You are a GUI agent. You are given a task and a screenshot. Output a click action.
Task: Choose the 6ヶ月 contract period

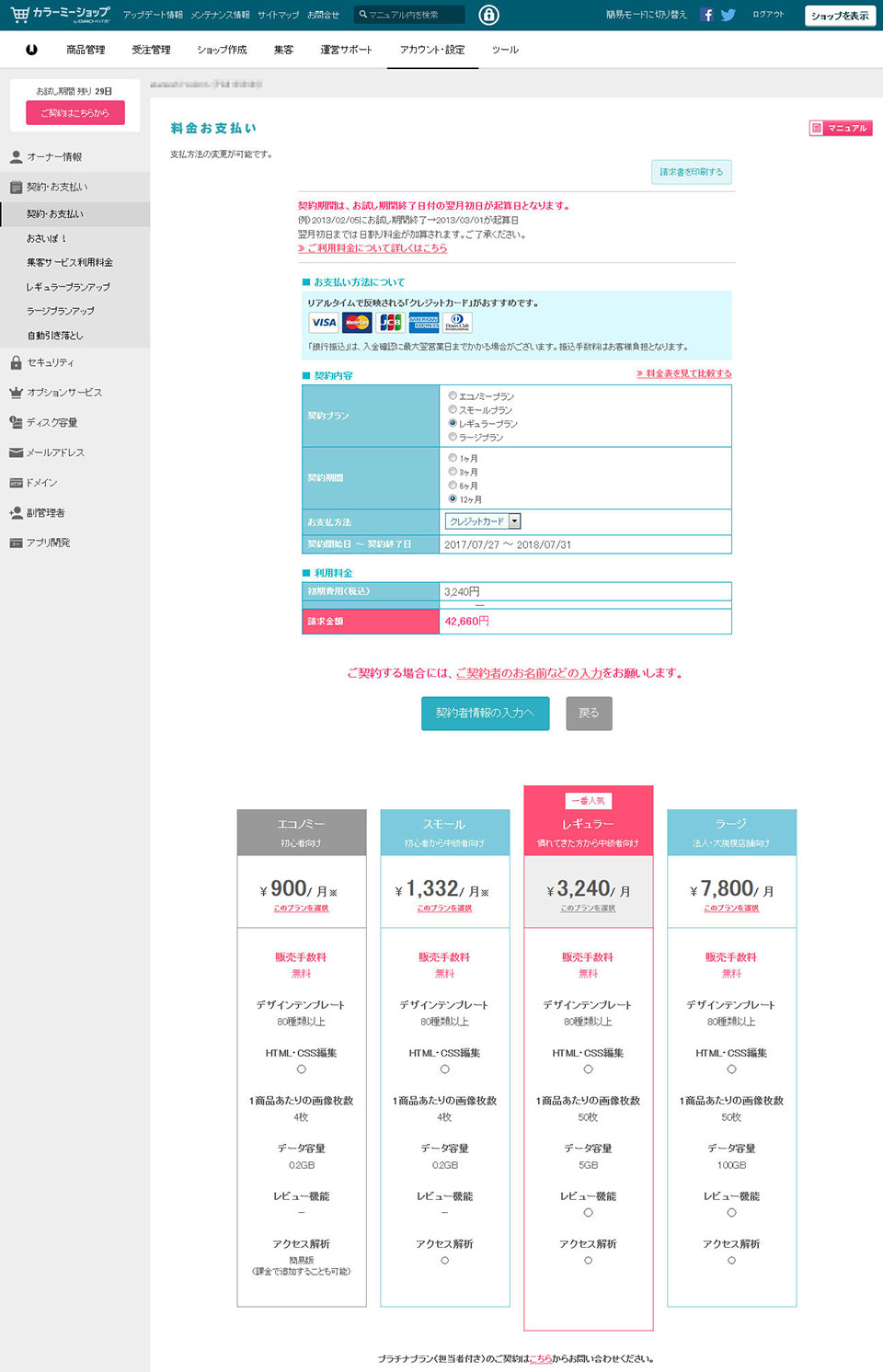click(x=453, y=485)
